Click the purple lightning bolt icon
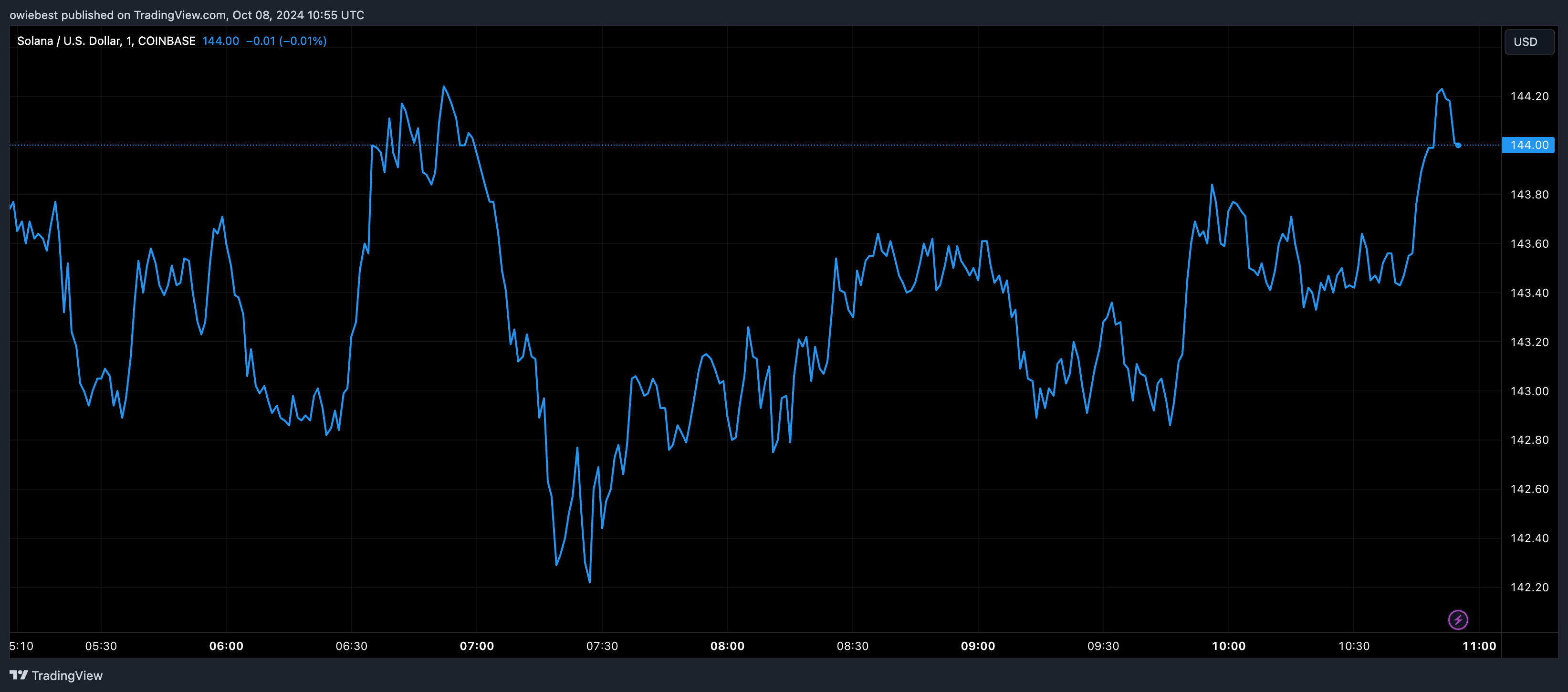This screenshot has height=692, width=1568. point(1458,619)
